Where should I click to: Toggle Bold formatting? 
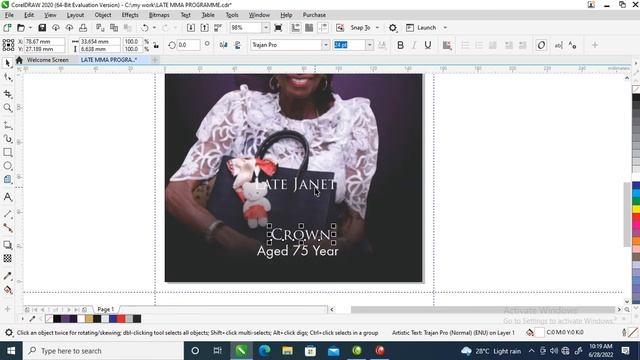tap(400, 45)
